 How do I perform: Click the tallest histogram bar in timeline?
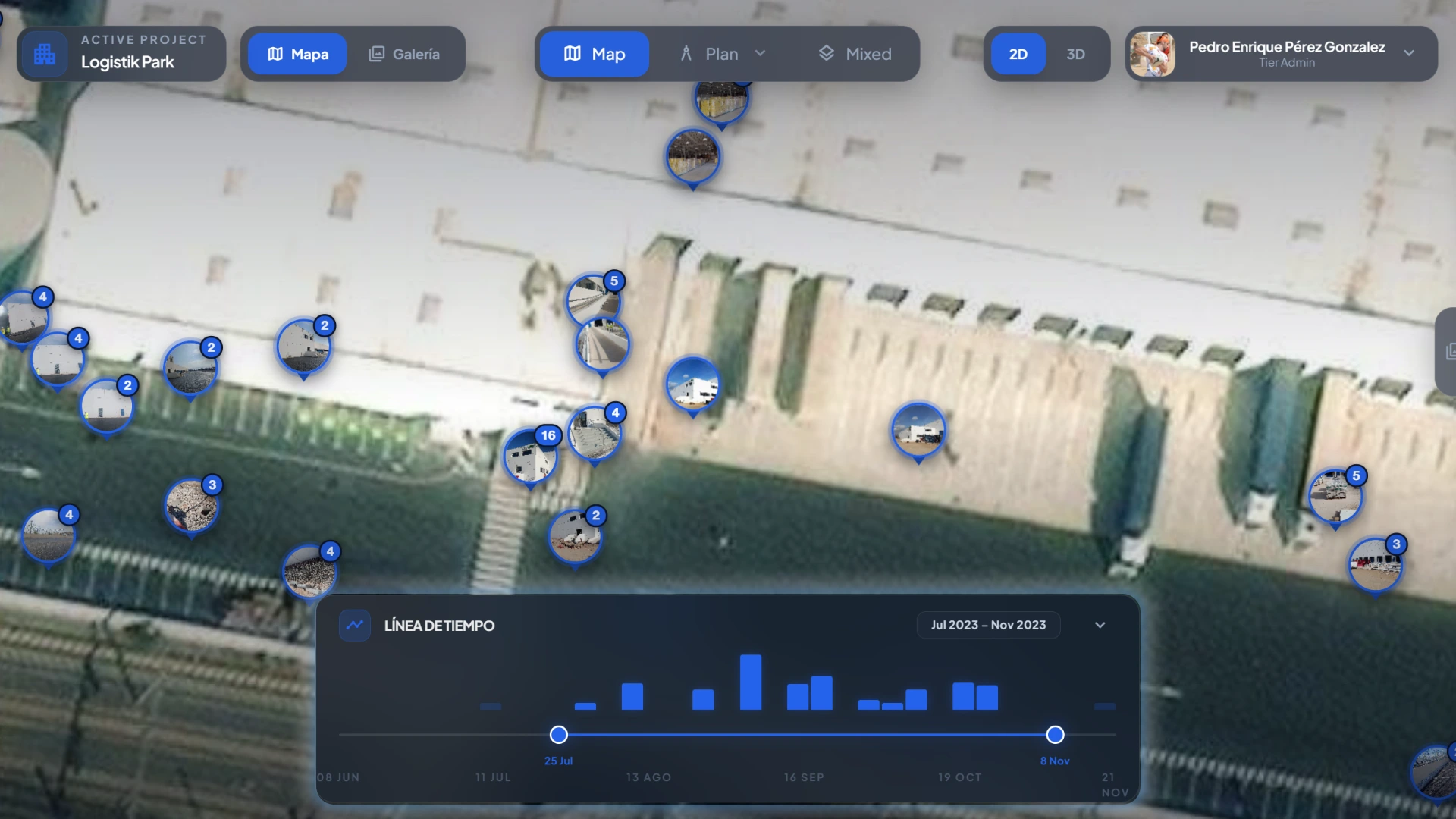pos(751,682)
